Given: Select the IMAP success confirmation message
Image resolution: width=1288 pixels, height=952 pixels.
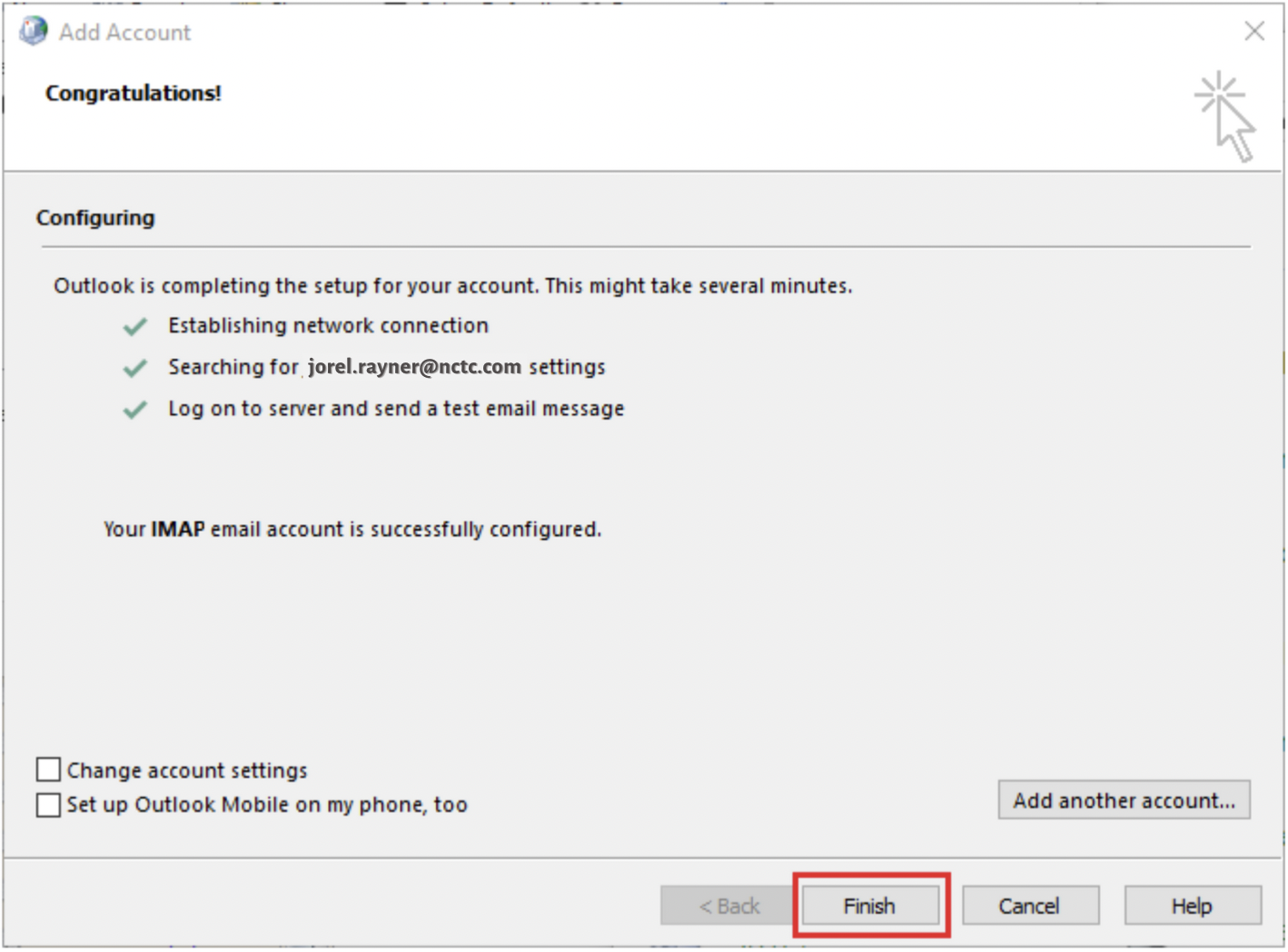Looking at the screenshot, I should [352, 530].
